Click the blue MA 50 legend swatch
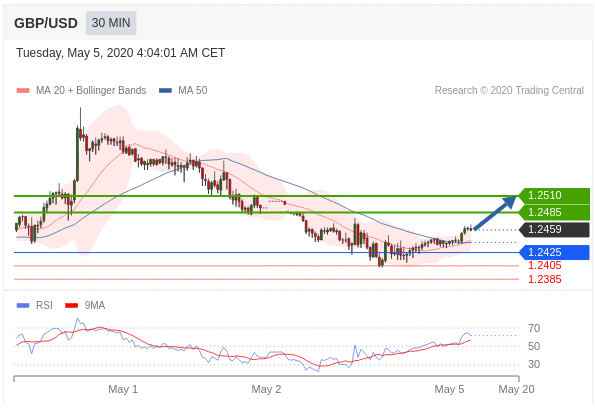Viewport: 595px width, 411px height. coord(165,90)
